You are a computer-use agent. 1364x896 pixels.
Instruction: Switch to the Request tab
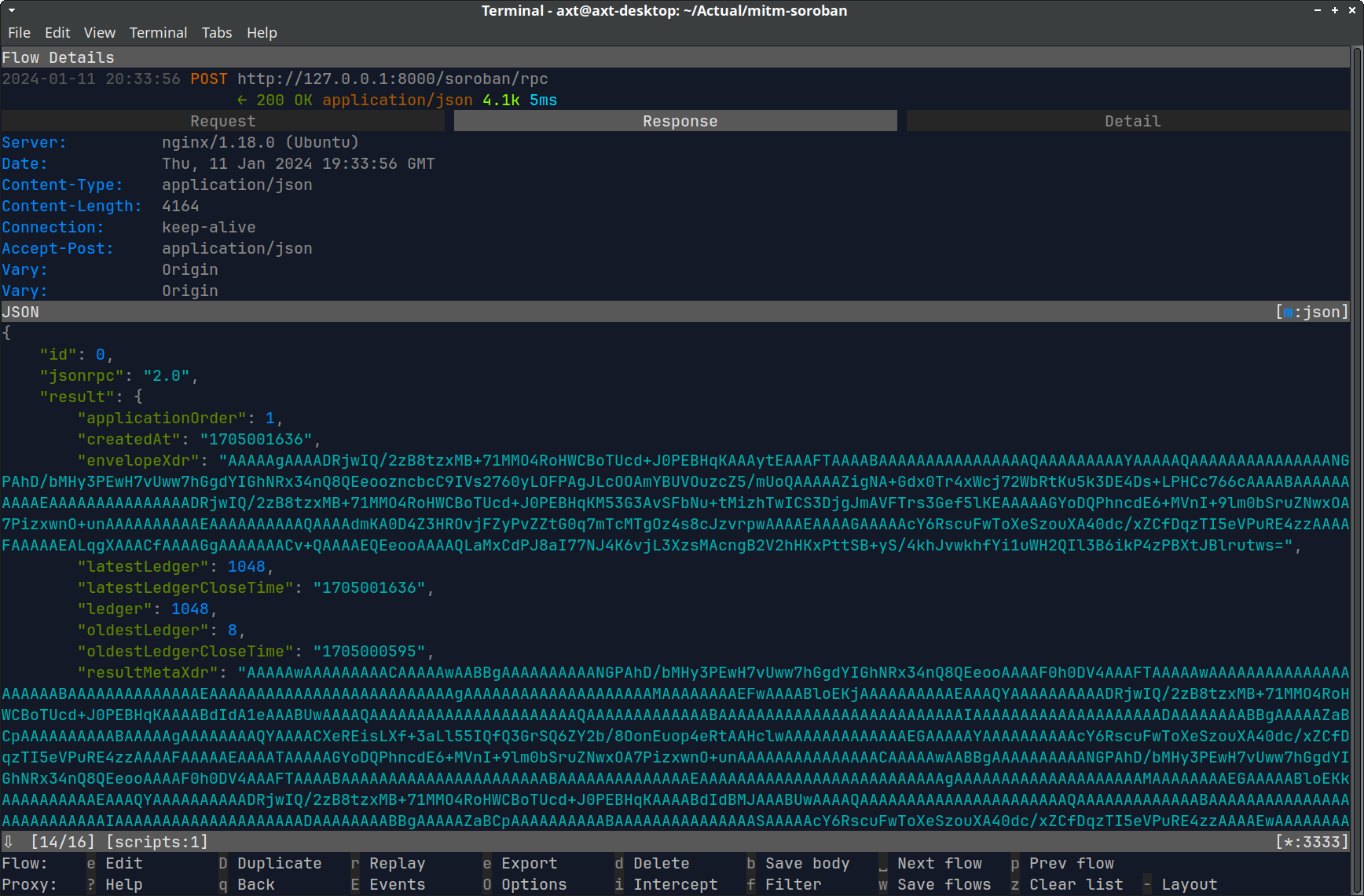(223, 121)
